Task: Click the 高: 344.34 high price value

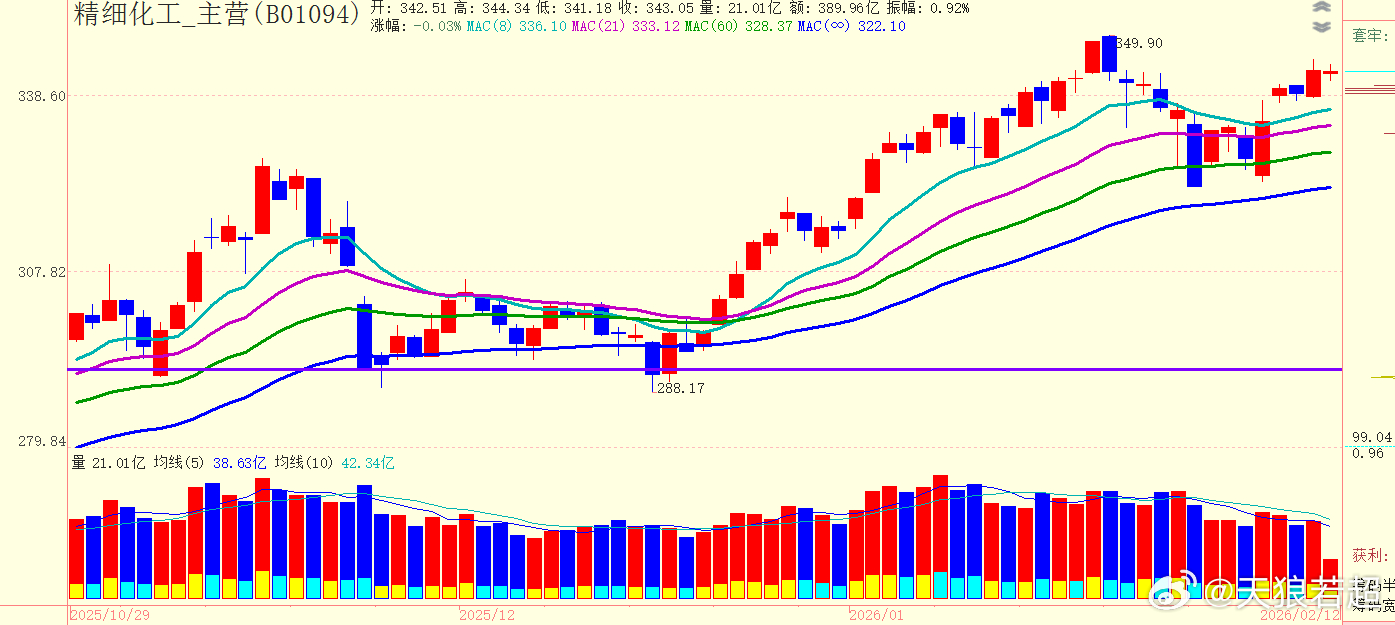Action: [x=492, y=8]
